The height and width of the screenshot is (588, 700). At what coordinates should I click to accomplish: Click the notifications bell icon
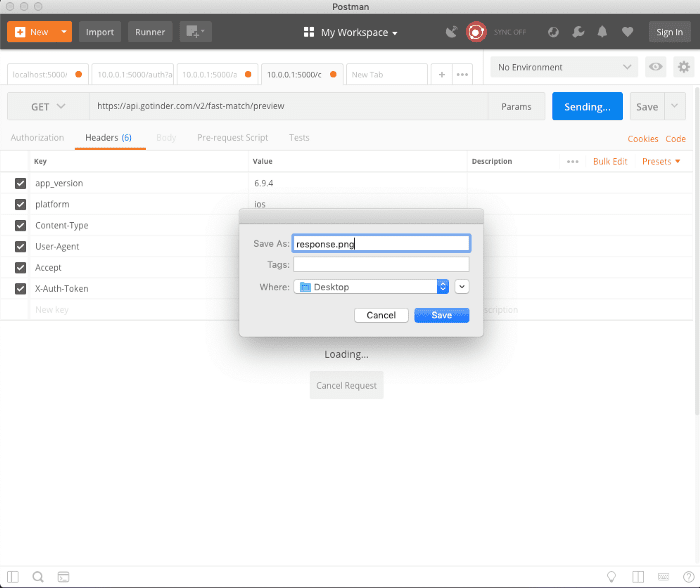click(604, 32)
